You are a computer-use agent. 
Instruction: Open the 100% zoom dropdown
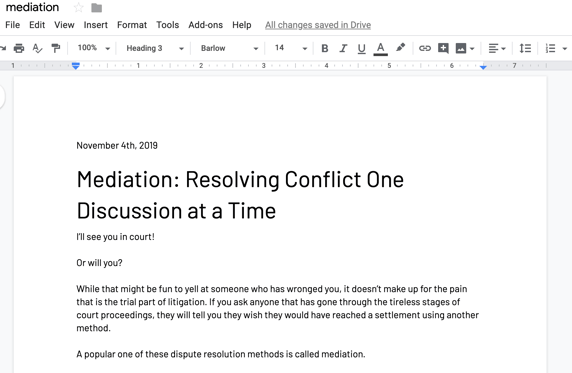pos(93,48)
